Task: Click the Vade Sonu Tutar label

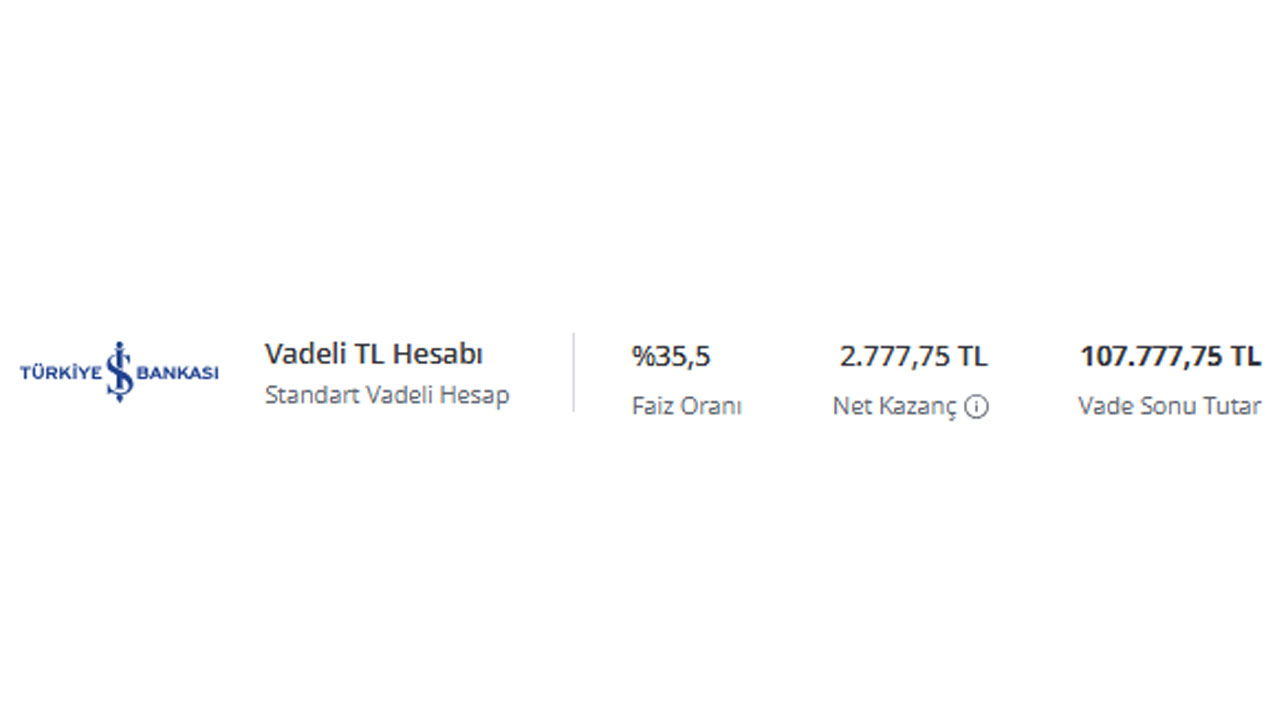Action: tap(1169, 406)
